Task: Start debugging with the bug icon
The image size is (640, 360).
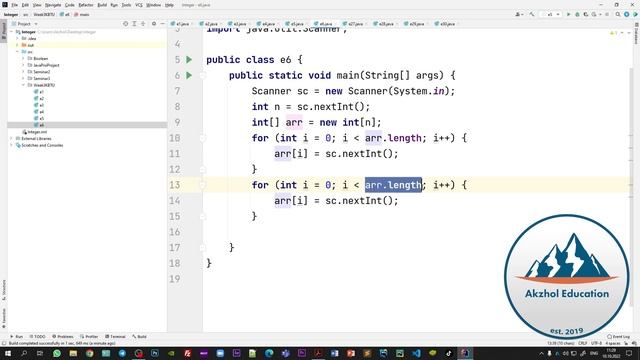Action: tap(577, 14)
